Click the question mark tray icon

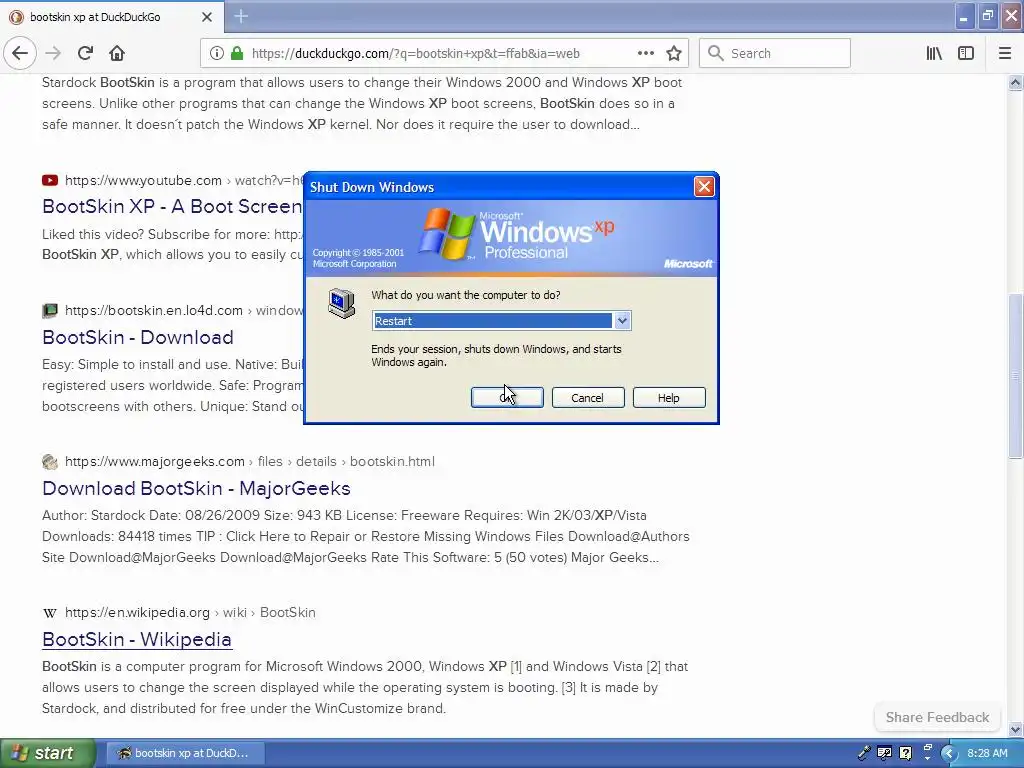(905, 753)
